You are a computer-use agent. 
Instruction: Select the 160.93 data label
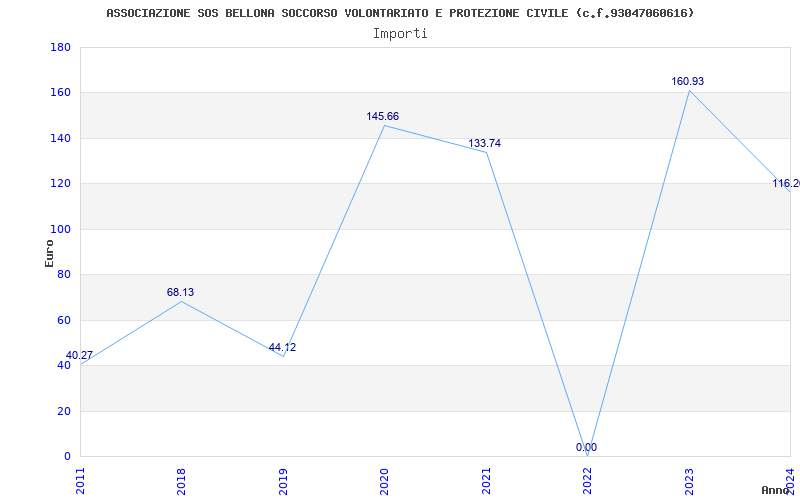(x=688, y=81)
